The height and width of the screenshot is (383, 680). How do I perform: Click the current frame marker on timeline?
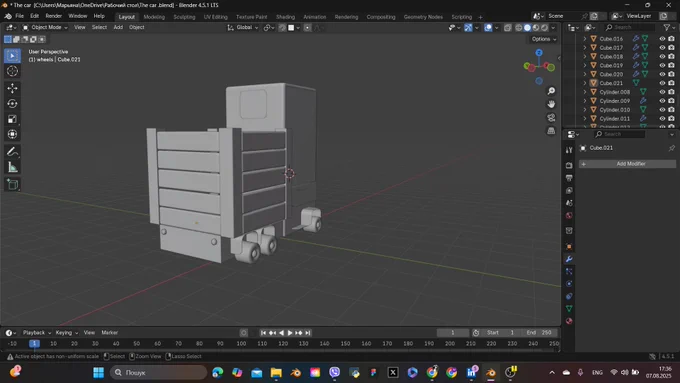[34, 344]
